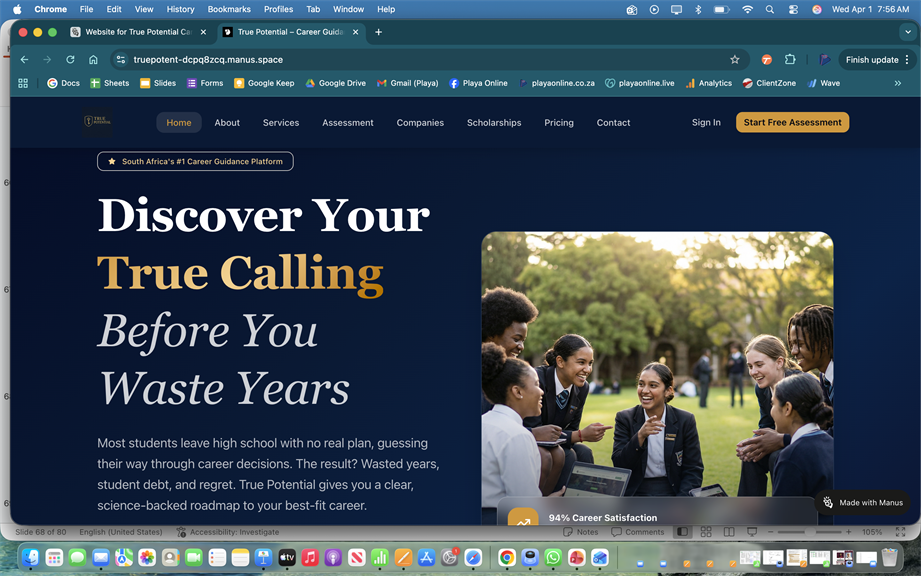Select the True Potential – Career Guide tab

[x=291, y=32]
